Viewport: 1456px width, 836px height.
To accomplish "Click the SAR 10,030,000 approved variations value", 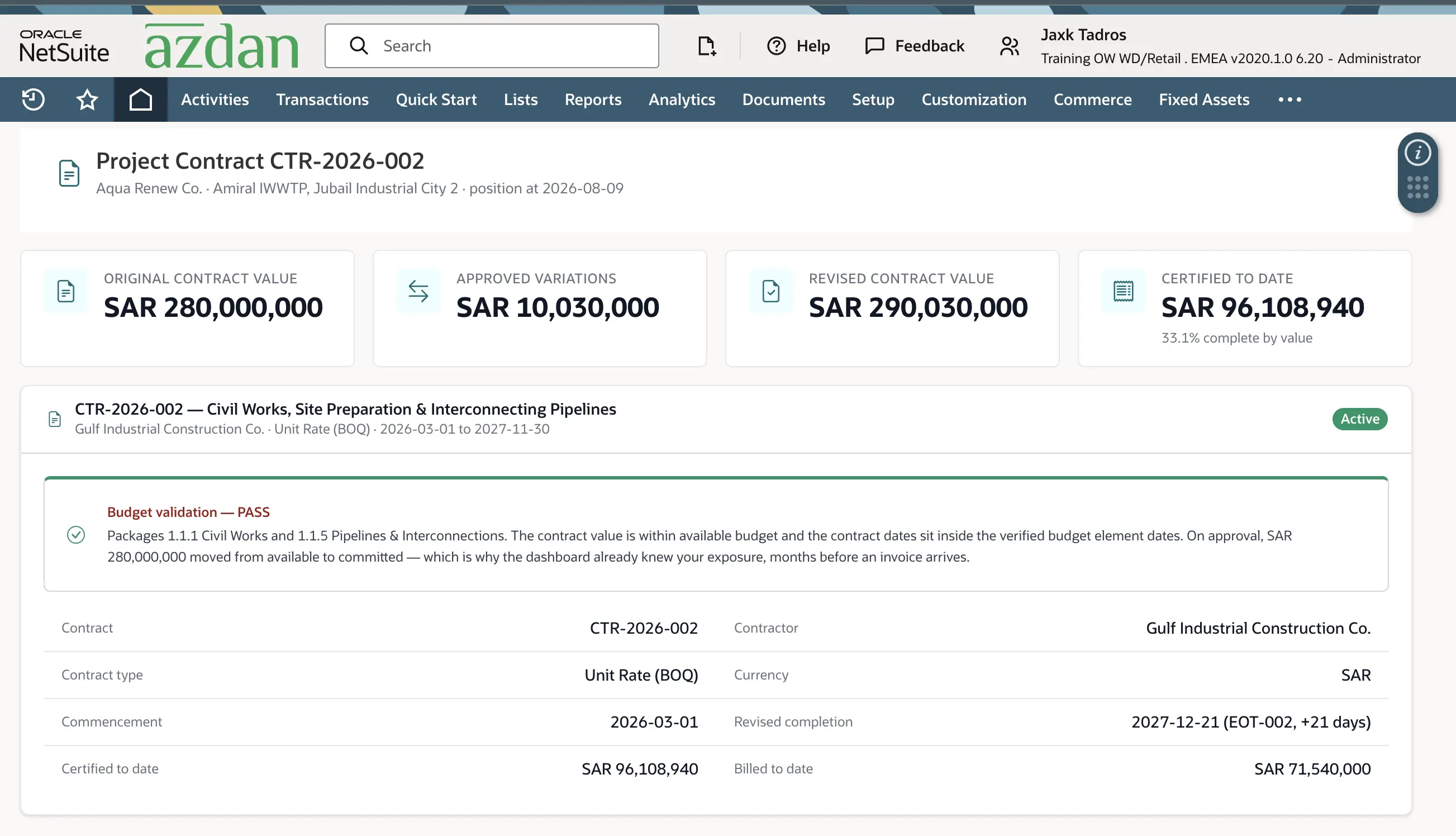I will tap(557, 307).
